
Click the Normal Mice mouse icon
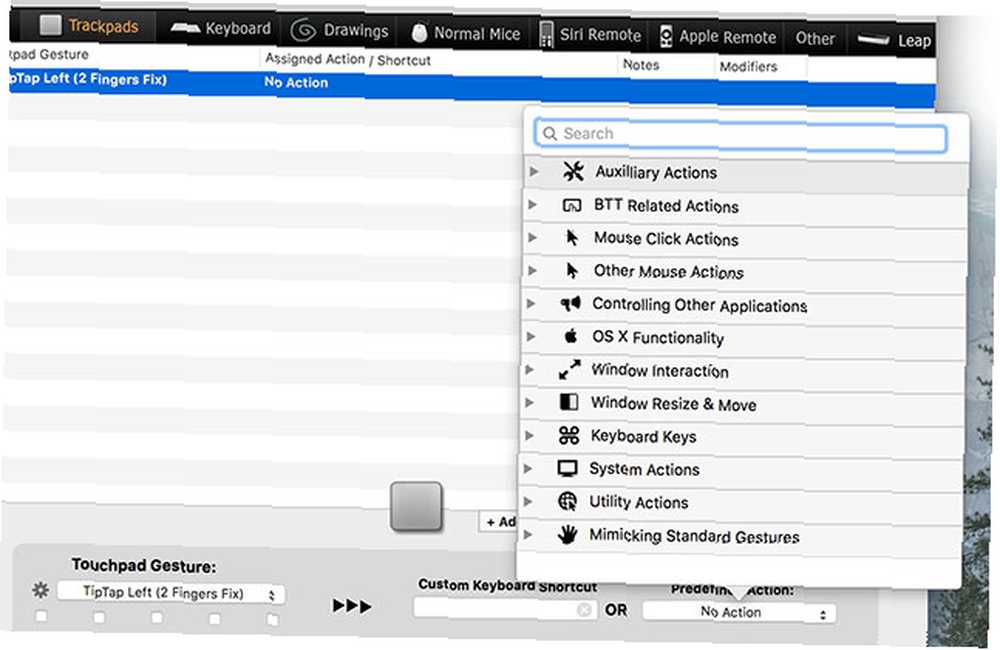419,33
